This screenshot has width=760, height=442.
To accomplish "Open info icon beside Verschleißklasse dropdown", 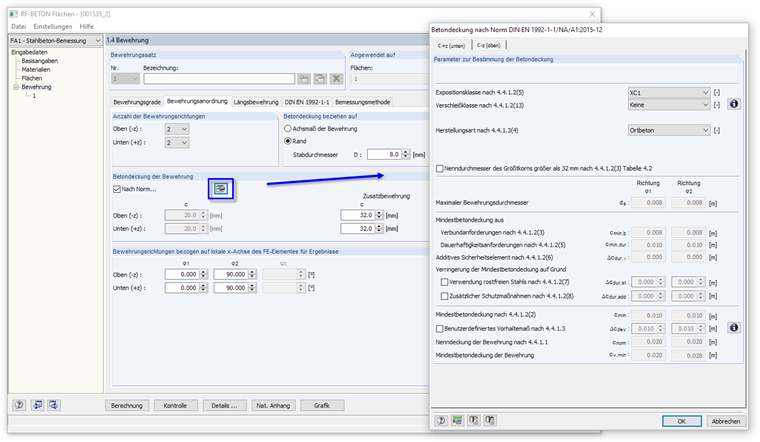I will (734, 104).
